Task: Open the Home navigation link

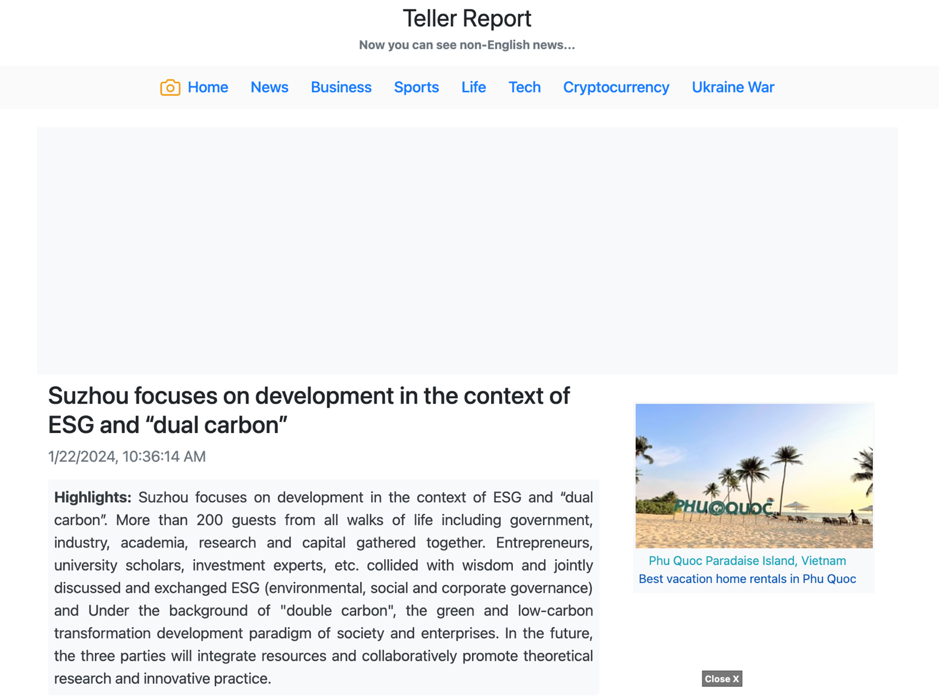Action: click(208, 87)
